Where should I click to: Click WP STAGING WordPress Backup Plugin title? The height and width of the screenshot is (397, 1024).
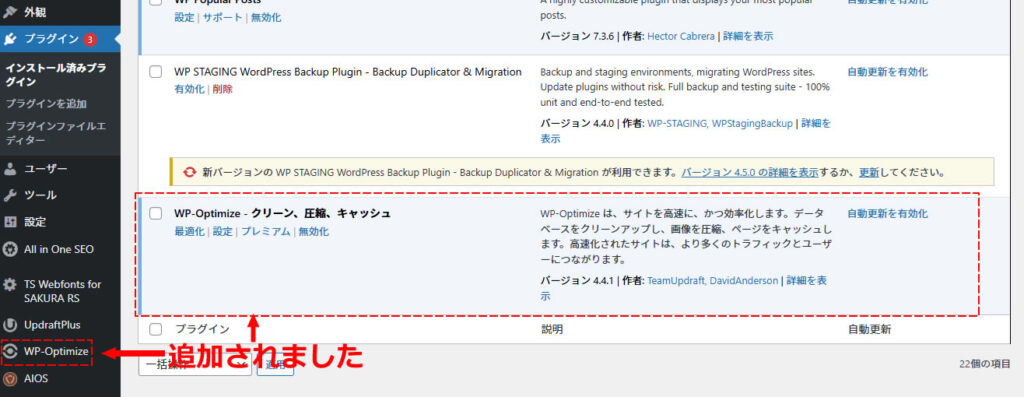[x=348, y=72]
